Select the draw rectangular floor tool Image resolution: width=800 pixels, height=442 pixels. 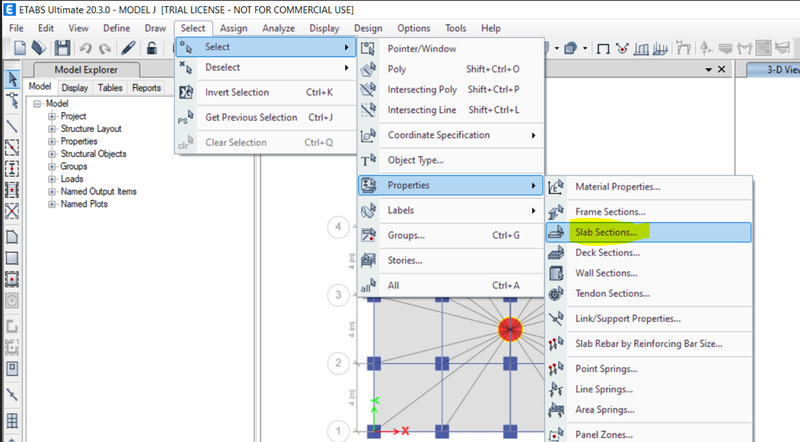[12, 258]
